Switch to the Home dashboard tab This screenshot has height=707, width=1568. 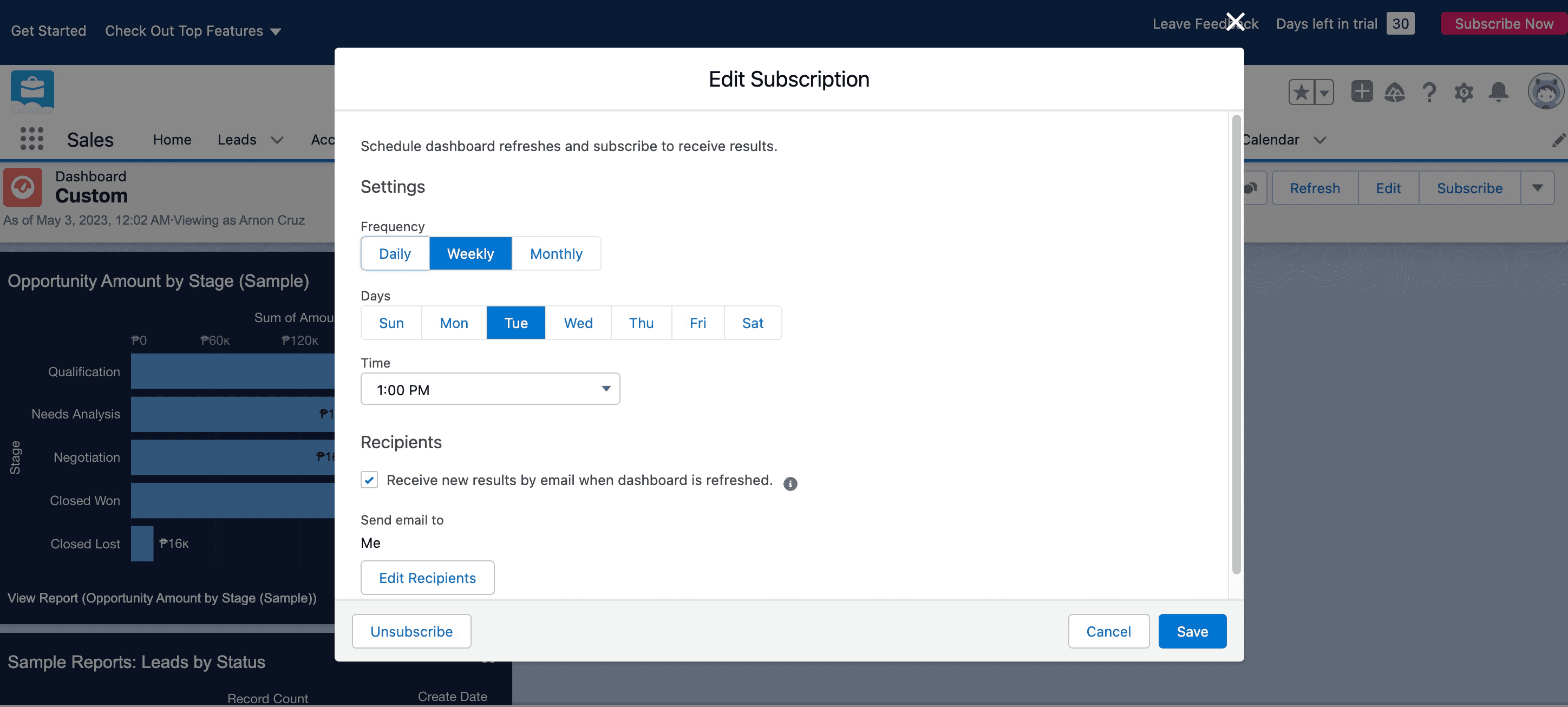click(172, 138)
